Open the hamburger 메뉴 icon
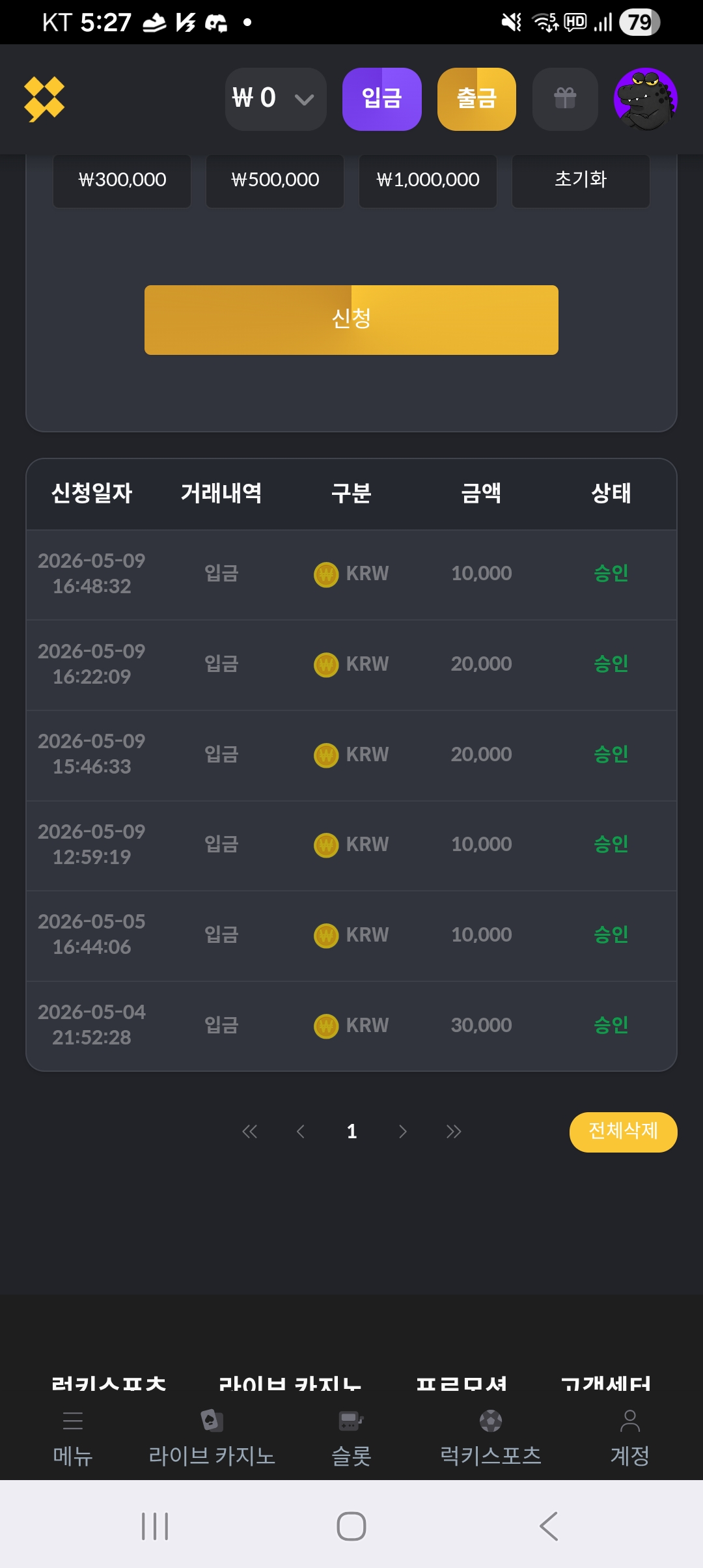 [73, 1420]
